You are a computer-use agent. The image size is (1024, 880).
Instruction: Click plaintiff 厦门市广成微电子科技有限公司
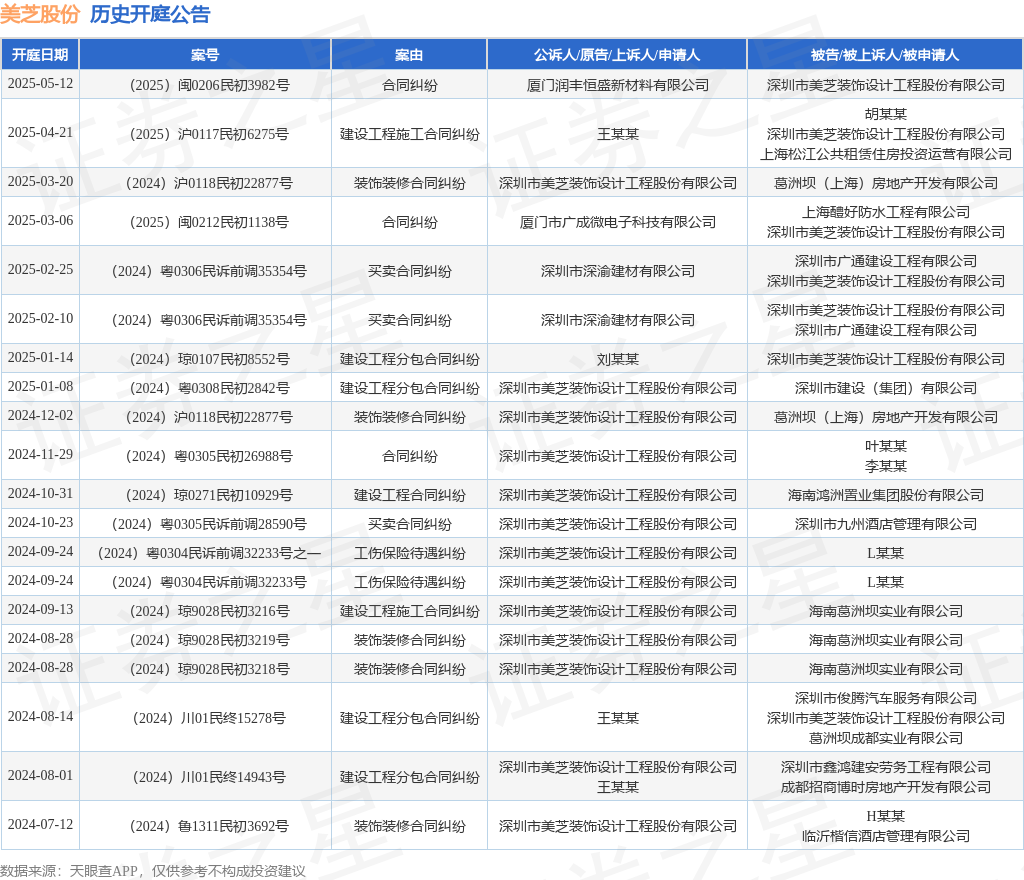tap(617, 222)
